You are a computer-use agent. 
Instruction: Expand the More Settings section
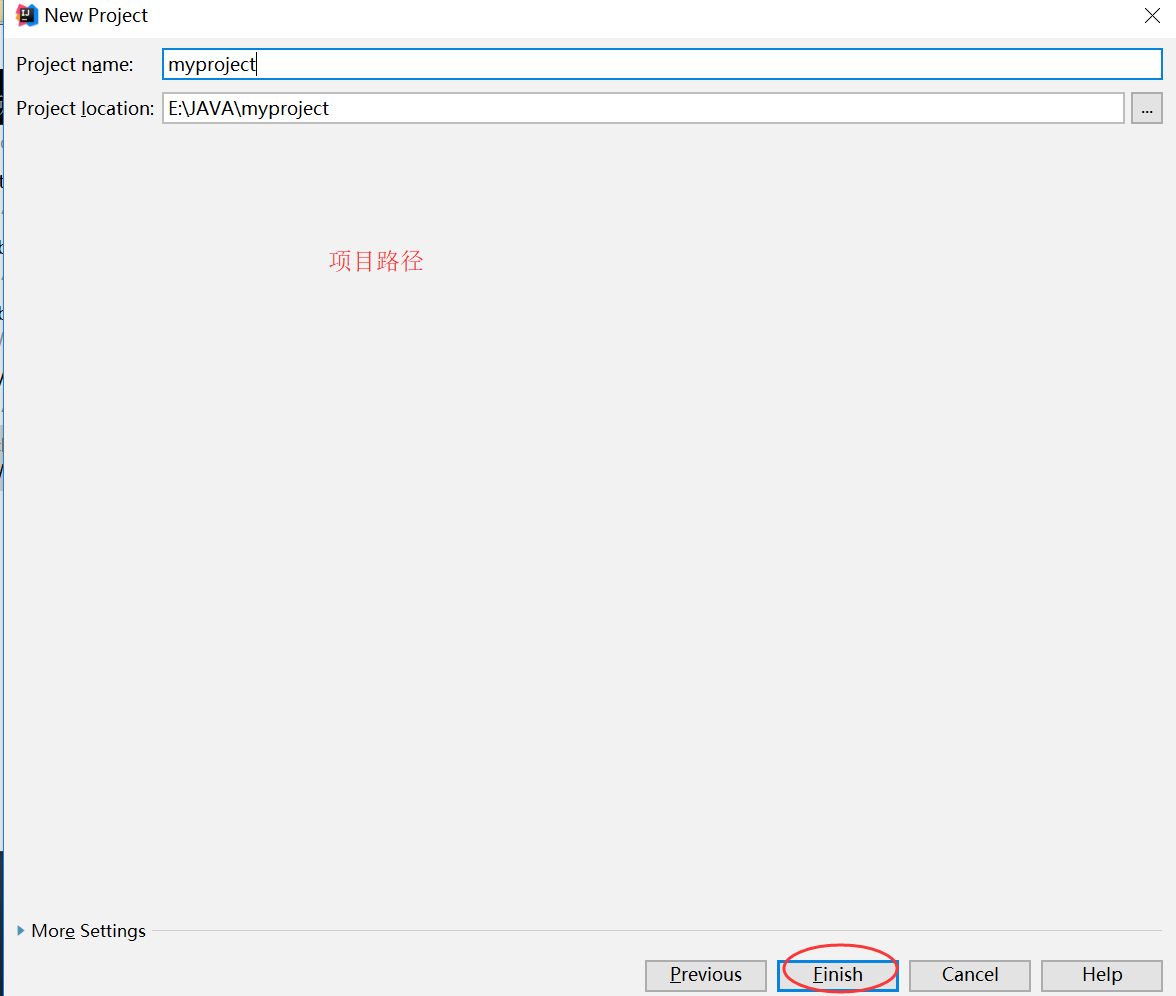81,931
